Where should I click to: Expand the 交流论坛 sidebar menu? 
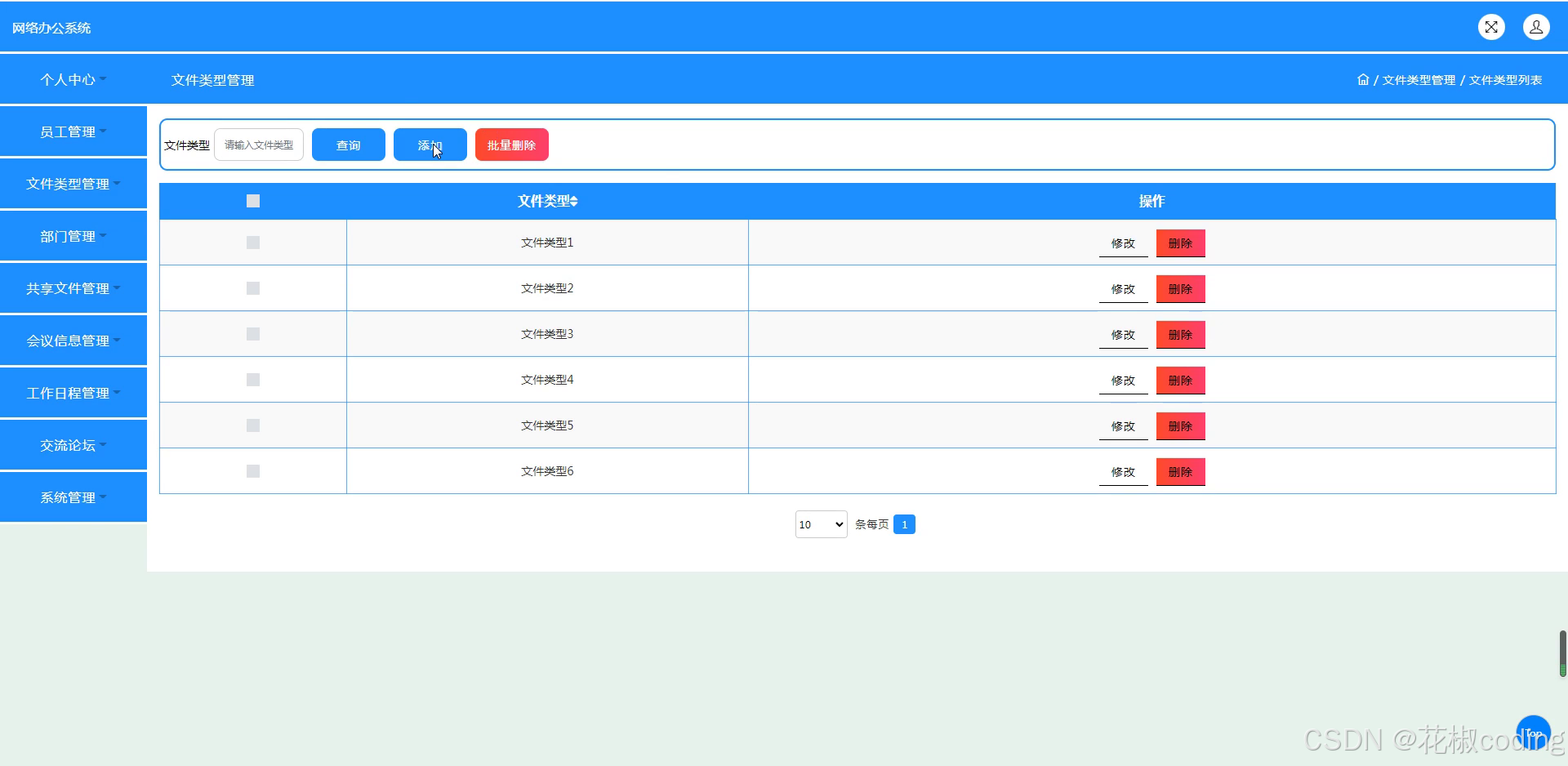pyautogui.click(x=73, y=445)
